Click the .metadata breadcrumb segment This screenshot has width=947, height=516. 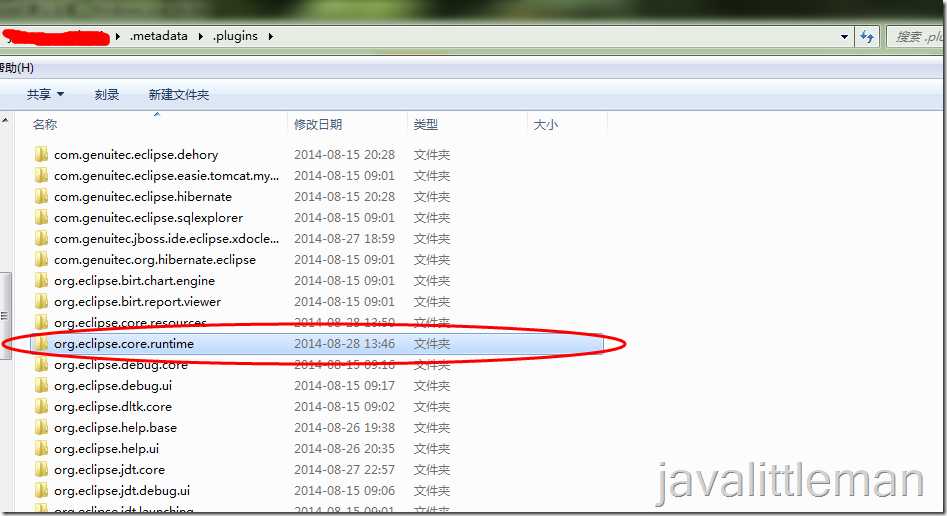click(x=159, y=36)
